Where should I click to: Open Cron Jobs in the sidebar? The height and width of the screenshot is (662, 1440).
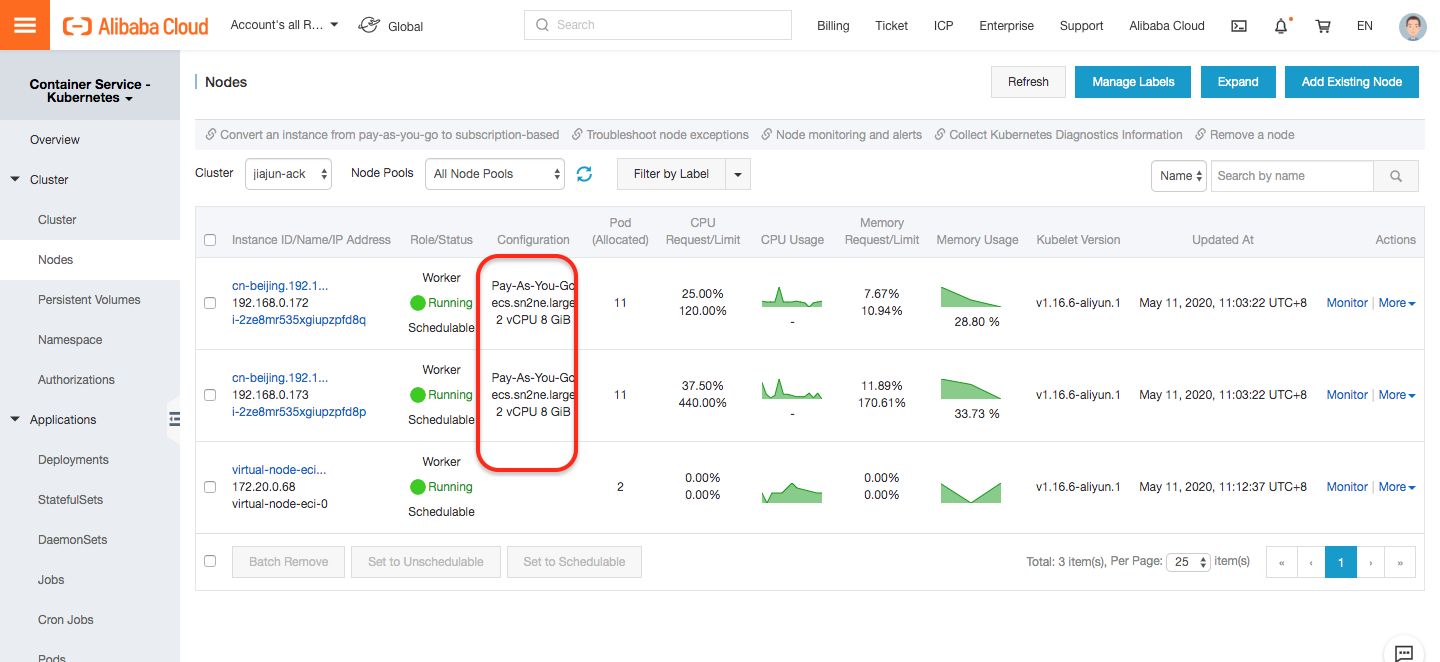coord(65,620)
